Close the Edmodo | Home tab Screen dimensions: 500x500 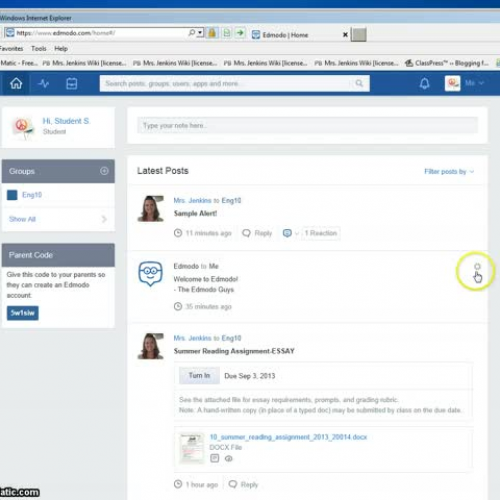coord(345,35)
